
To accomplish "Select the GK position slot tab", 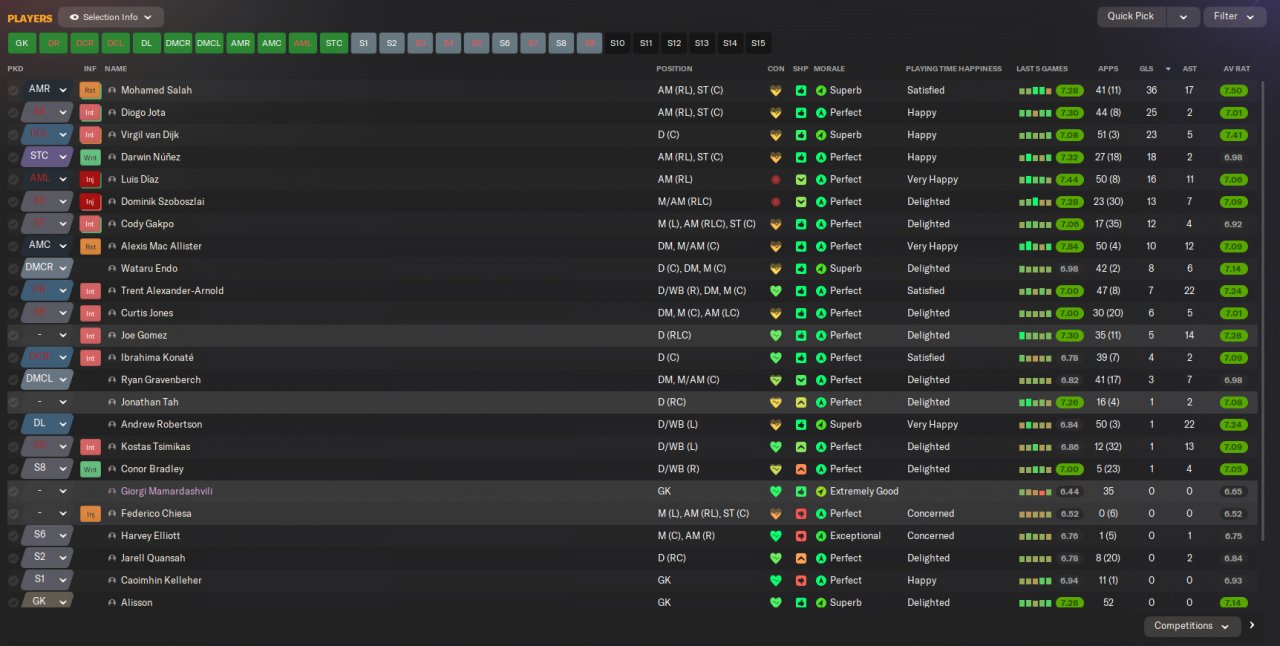I will coord(21,43).
